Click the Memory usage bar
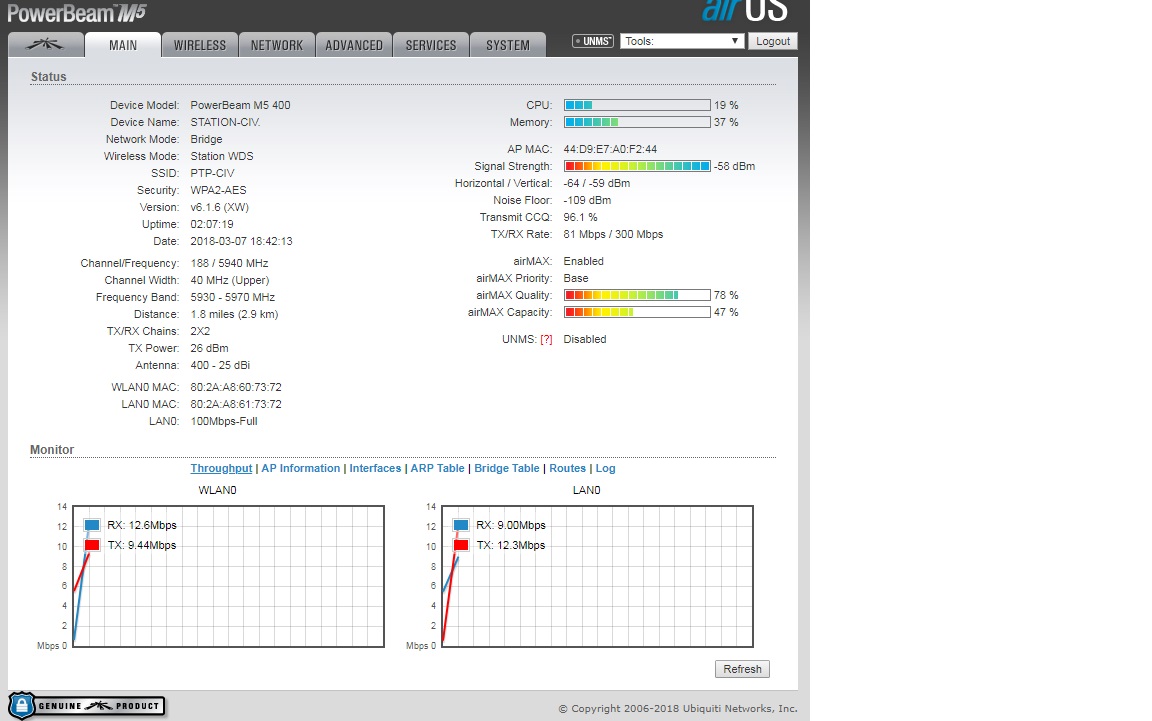This screenshot has height=721, width=1152. [637, 122]
